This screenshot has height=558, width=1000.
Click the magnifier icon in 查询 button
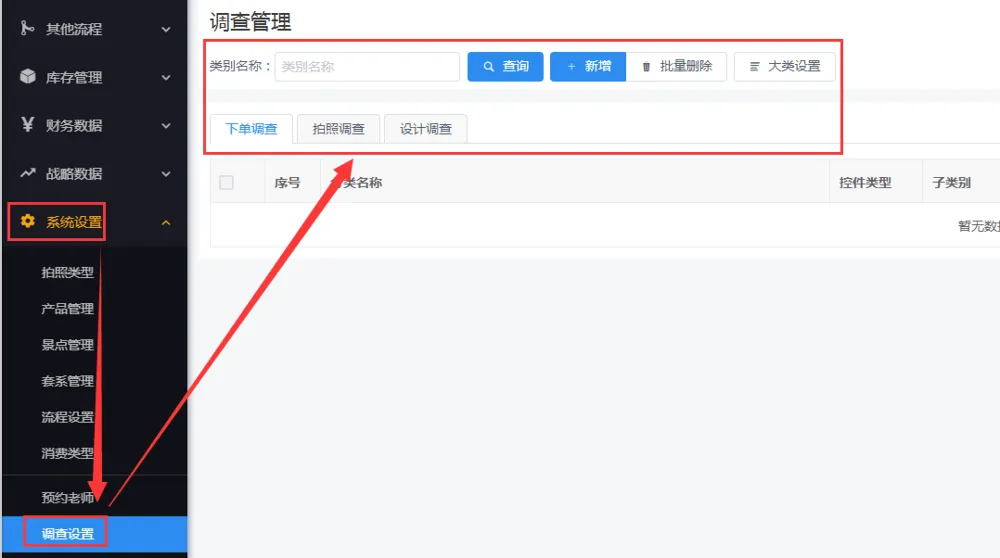489,67
